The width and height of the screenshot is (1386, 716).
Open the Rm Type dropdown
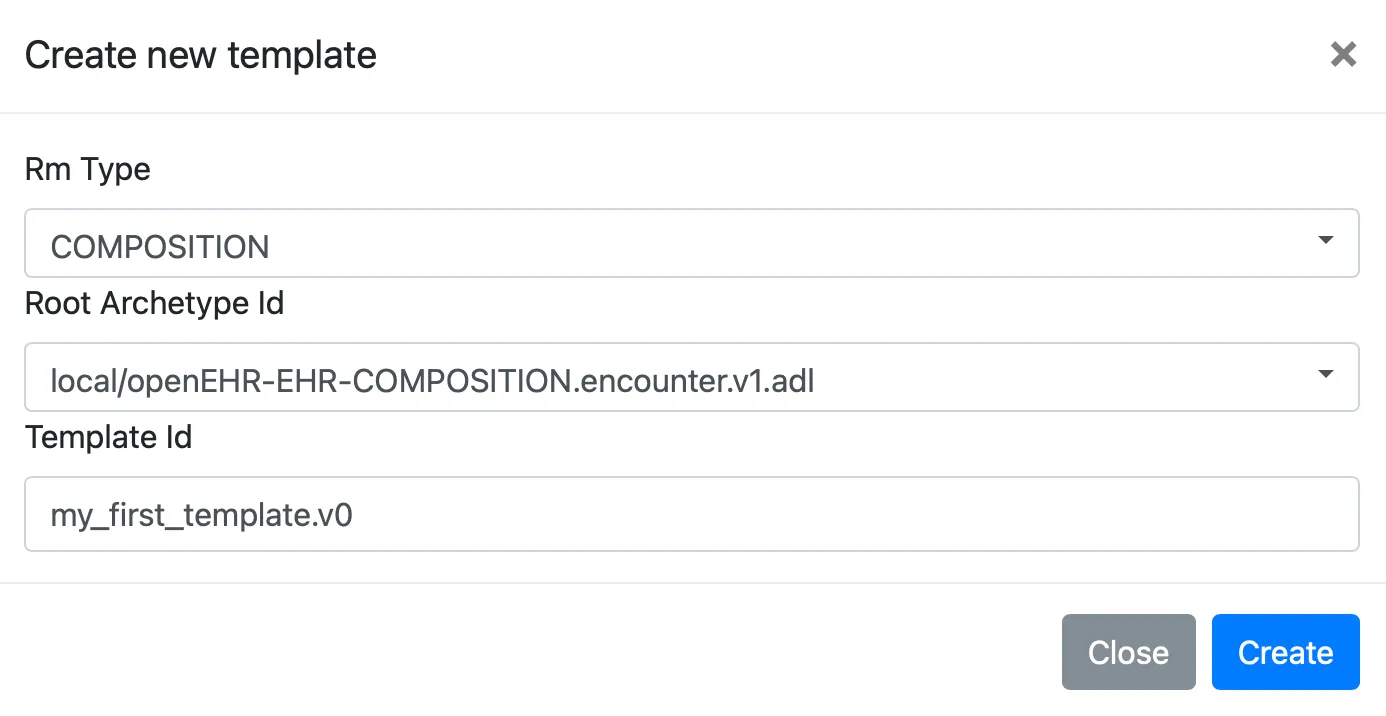690,243
